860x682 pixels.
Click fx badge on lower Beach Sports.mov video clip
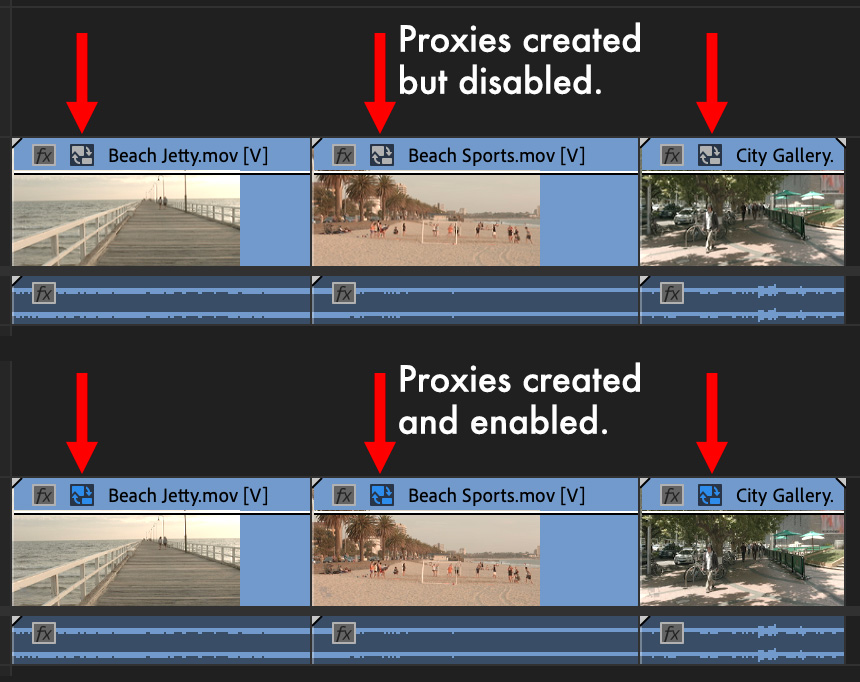344,495
